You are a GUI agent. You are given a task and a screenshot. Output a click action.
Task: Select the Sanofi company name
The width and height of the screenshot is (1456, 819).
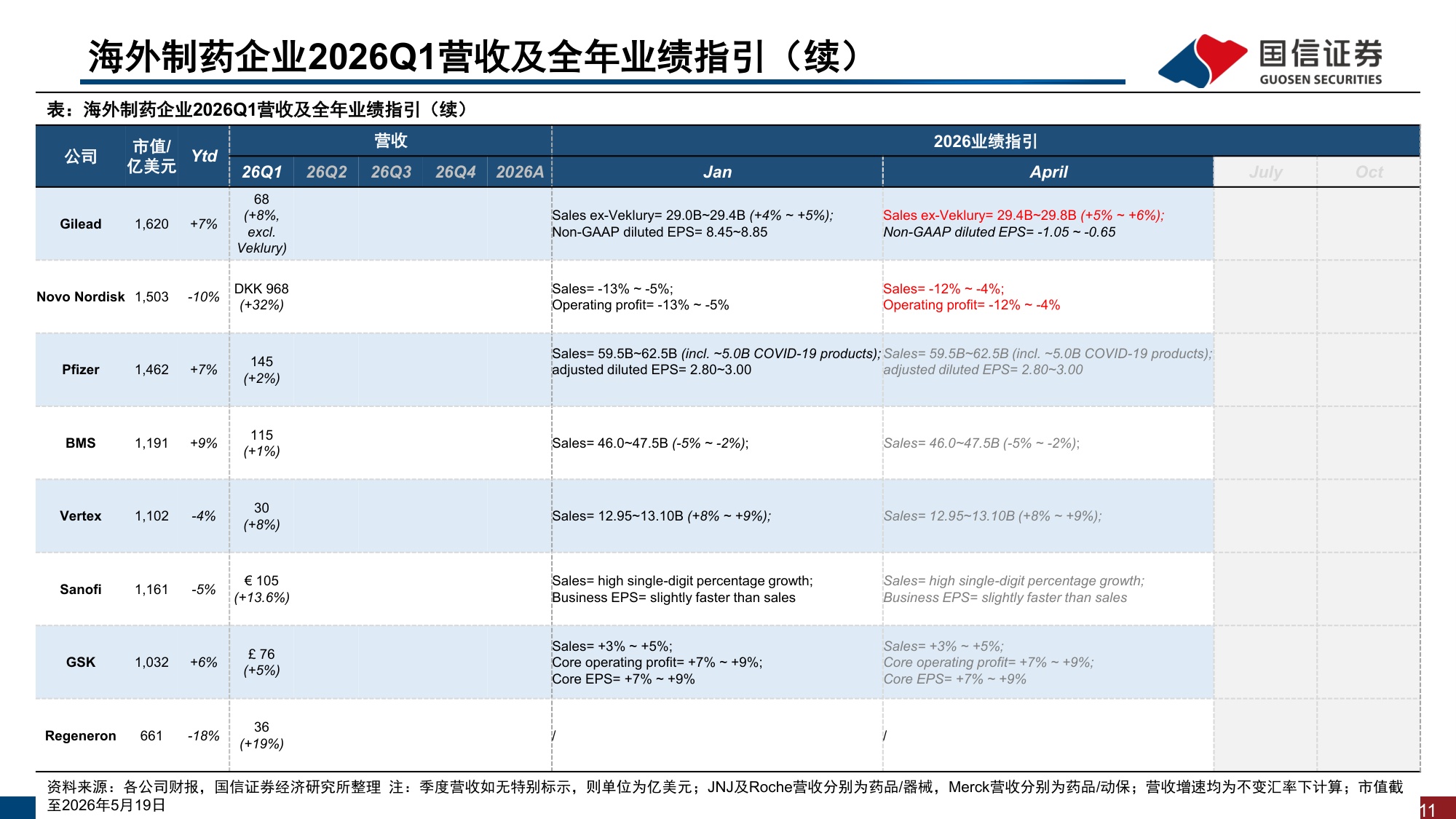80,589
